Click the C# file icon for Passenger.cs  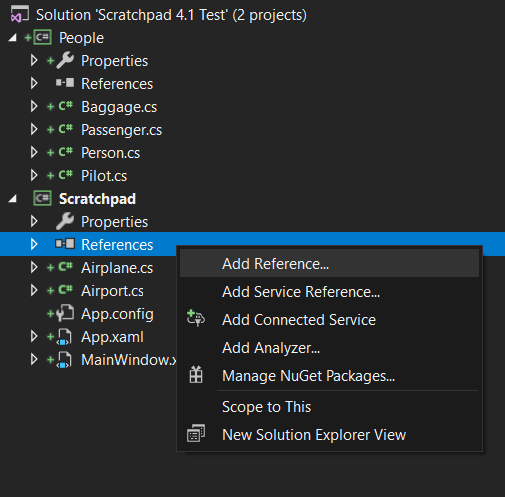tap(66, 129)
